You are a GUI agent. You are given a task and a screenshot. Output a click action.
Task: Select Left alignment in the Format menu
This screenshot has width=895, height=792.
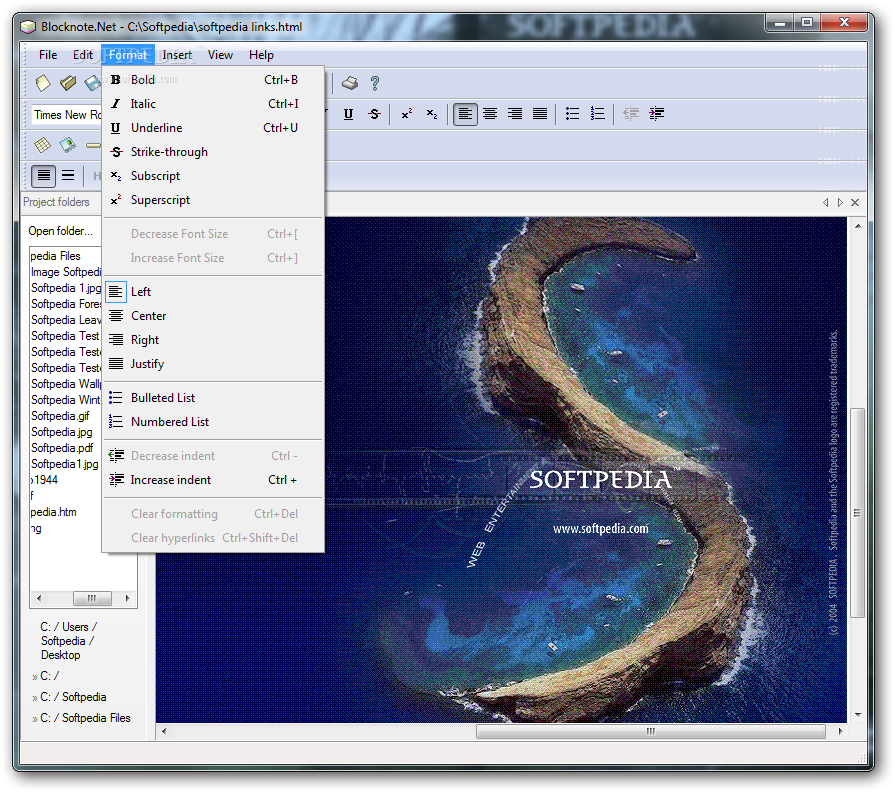point(213,292)
